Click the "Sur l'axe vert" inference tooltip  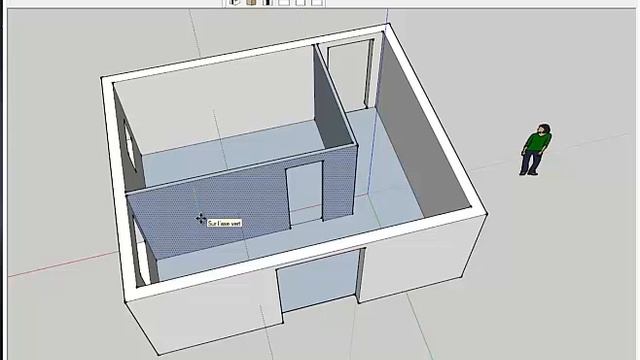[224, 223]
